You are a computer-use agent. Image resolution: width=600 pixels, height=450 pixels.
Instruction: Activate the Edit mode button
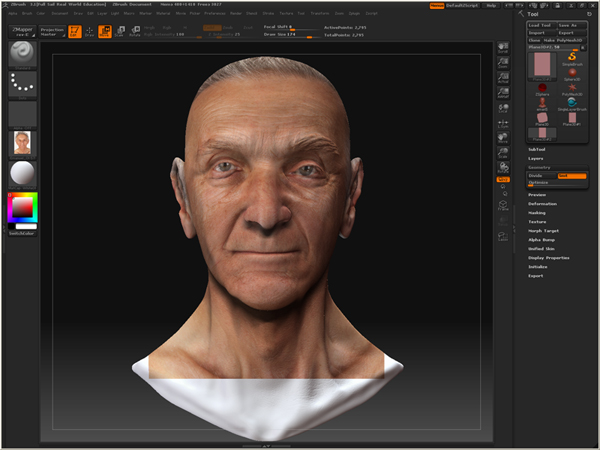click(x=75, y=31)
